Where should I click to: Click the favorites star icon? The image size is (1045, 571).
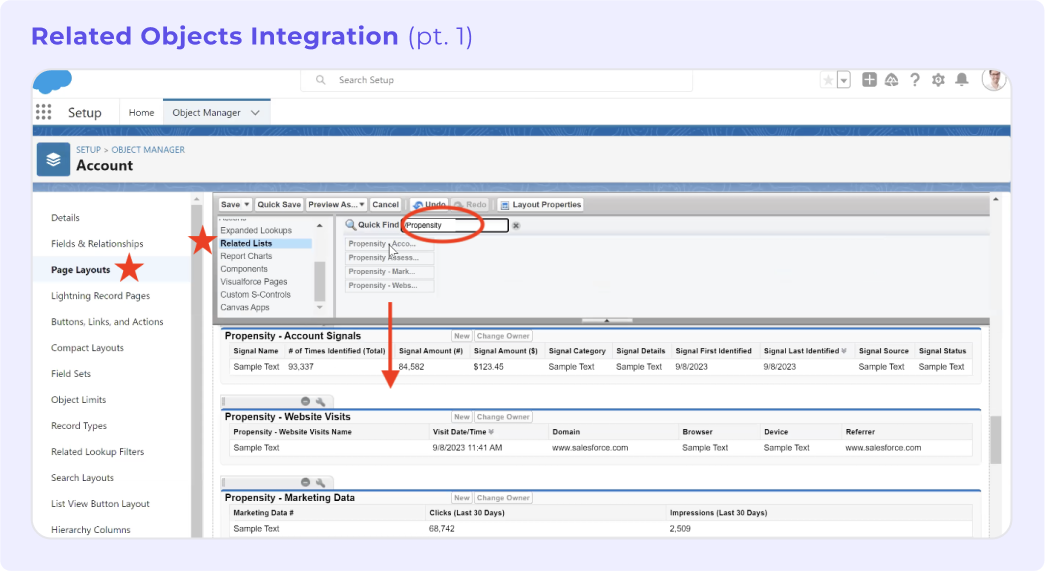[x=828, y=80]
